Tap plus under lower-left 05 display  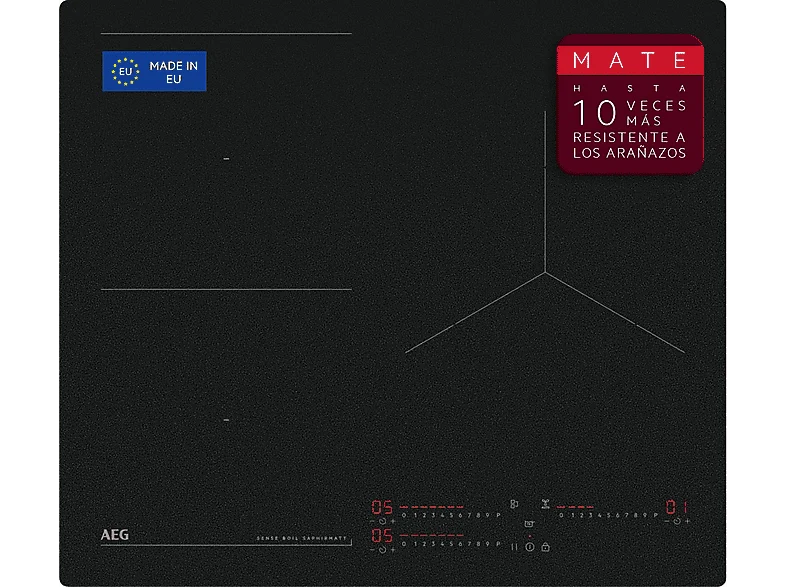point(393,550)
